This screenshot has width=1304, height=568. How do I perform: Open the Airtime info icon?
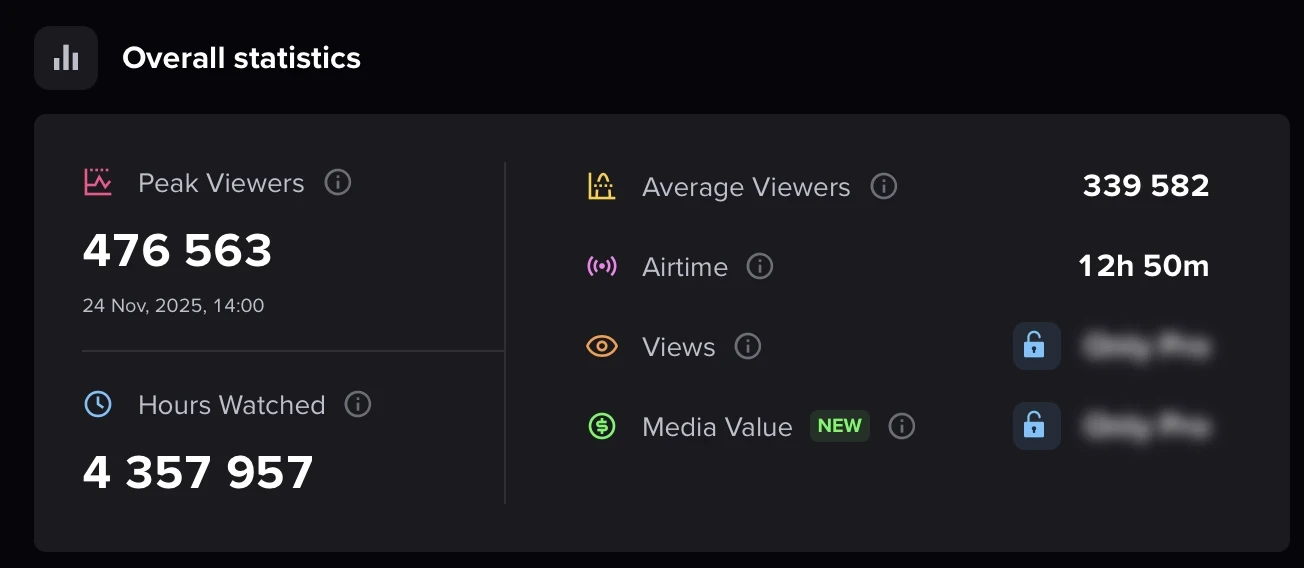point(760,267)
